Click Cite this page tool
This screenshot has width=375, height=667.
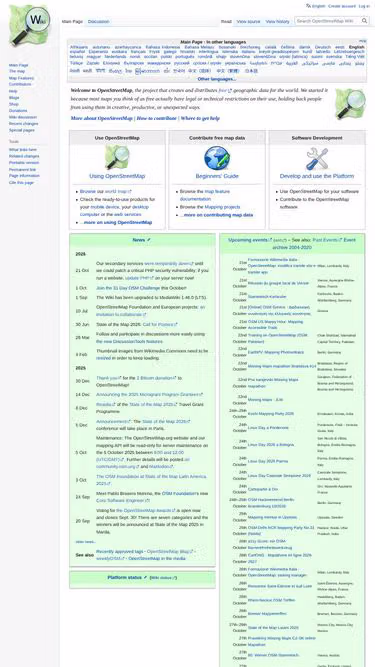pyautogui.click(x=21, y=182)
